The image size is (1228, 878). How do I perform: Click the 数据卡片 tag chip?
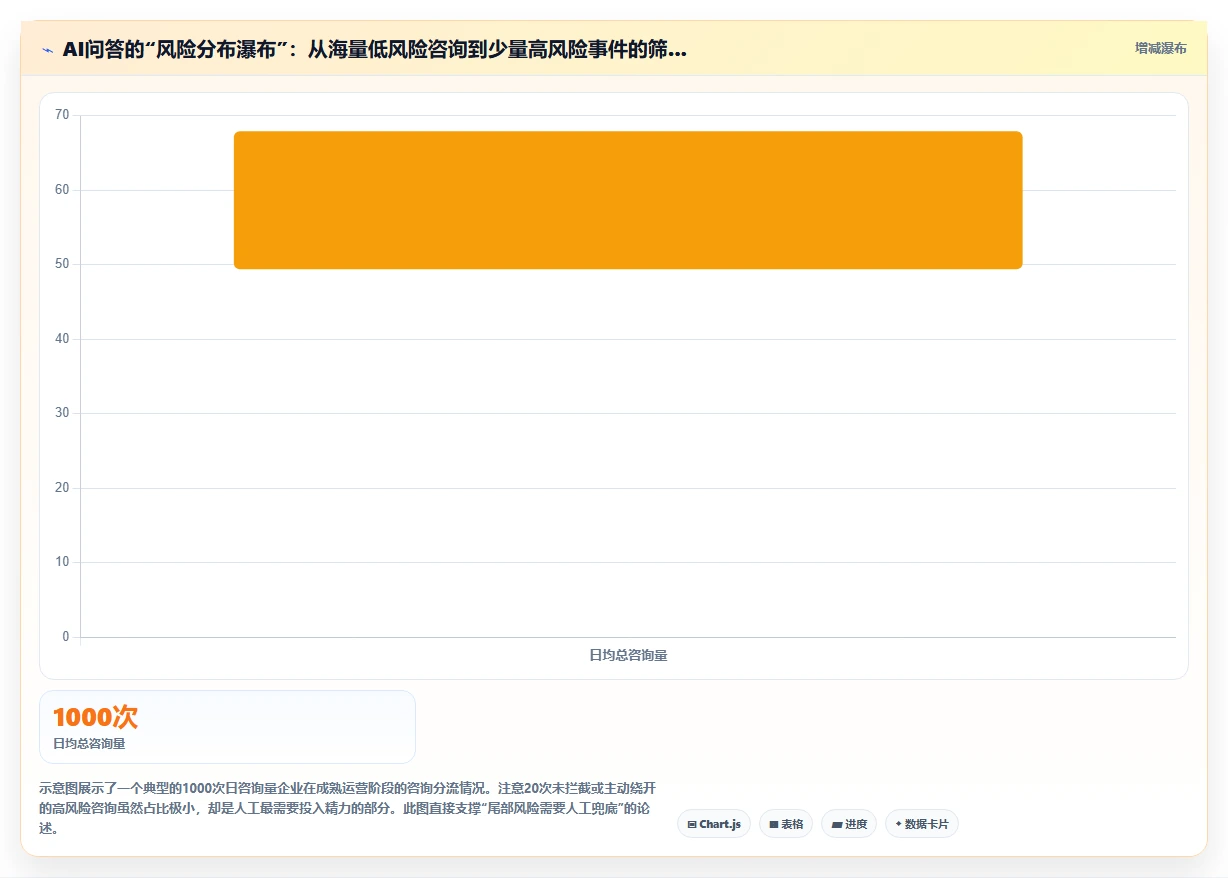coord(921,824)
